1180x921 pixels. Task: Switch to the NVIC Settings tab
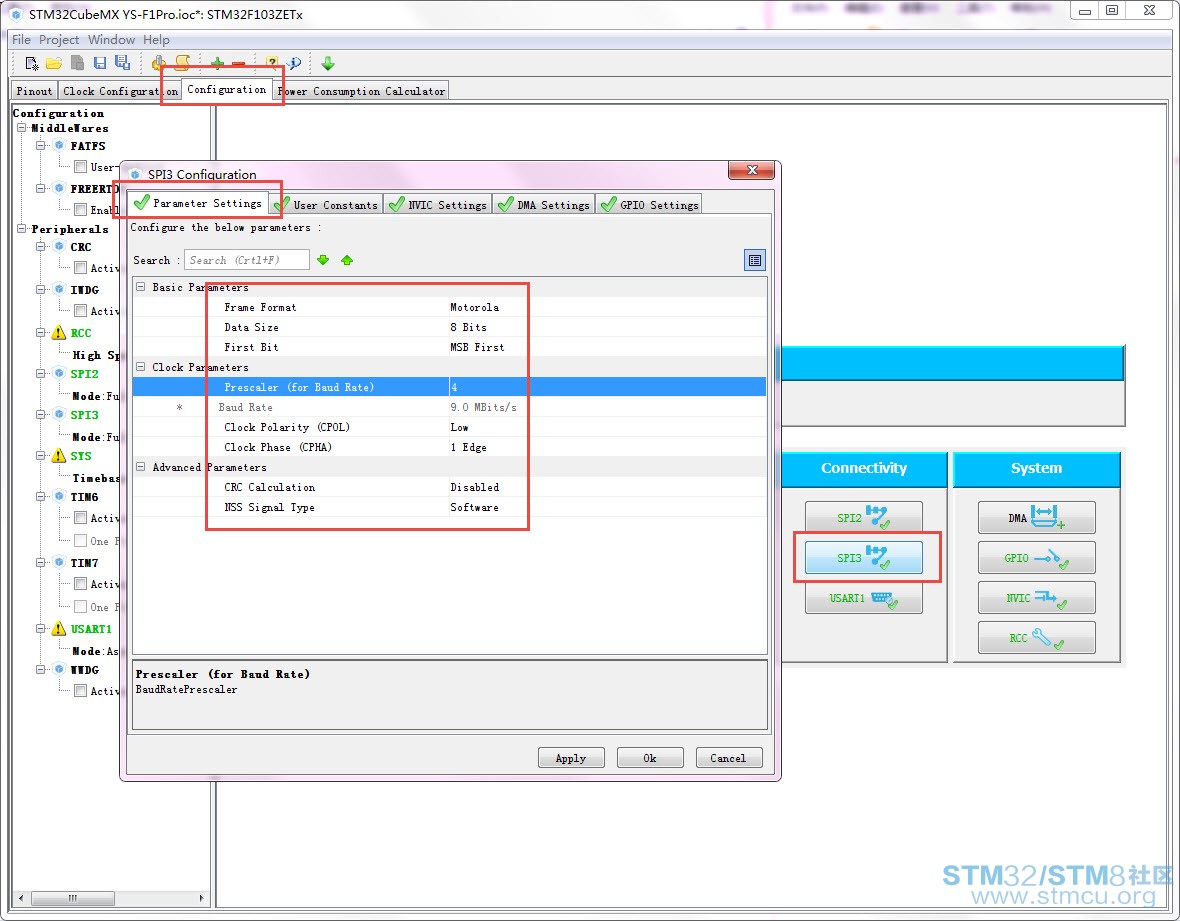[439, 205]
